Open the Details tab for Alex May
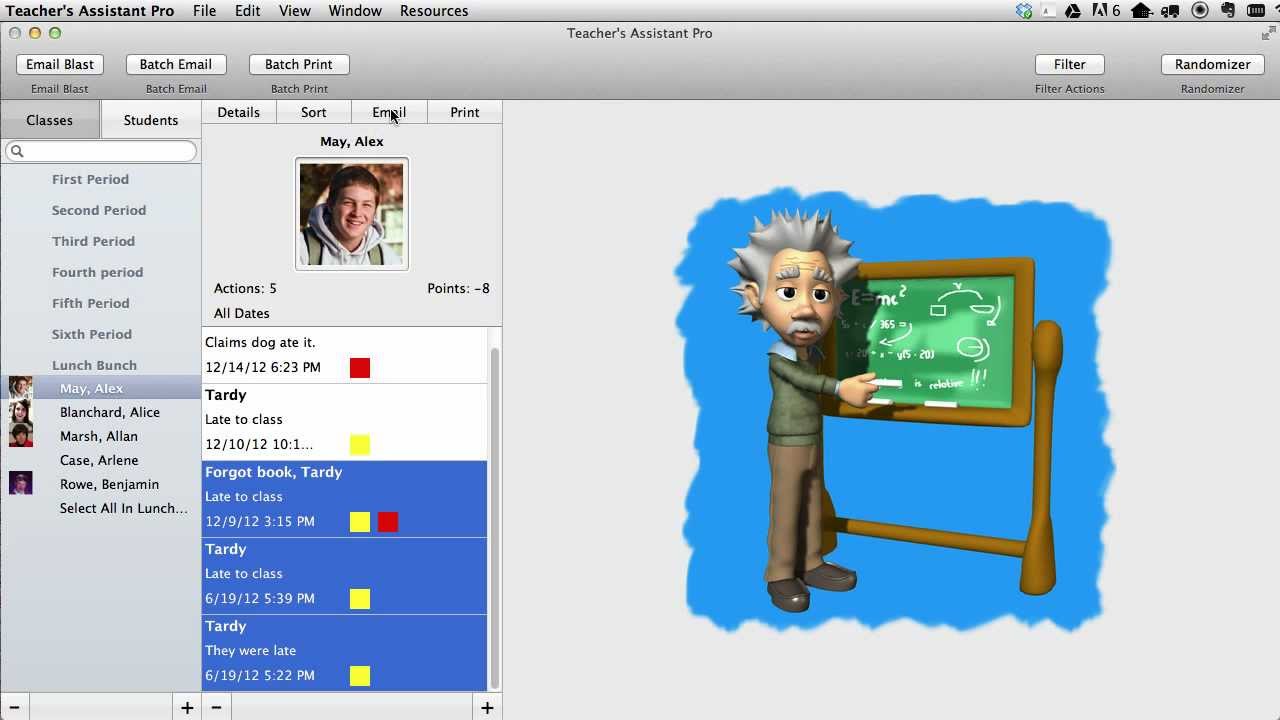 coord(239,112)
